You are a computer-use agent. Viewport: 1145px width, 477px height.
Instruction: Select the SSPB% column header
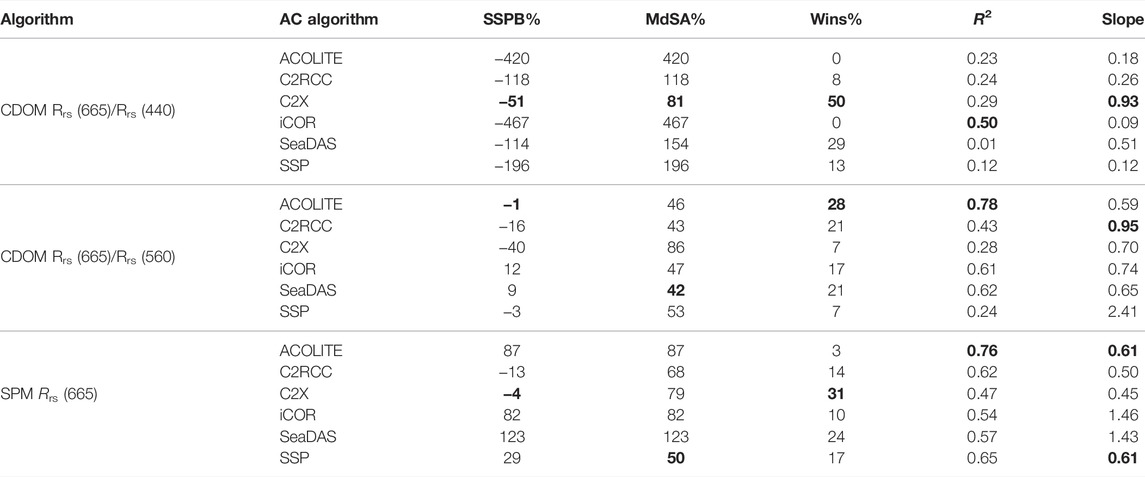click(x=503, y=20)
